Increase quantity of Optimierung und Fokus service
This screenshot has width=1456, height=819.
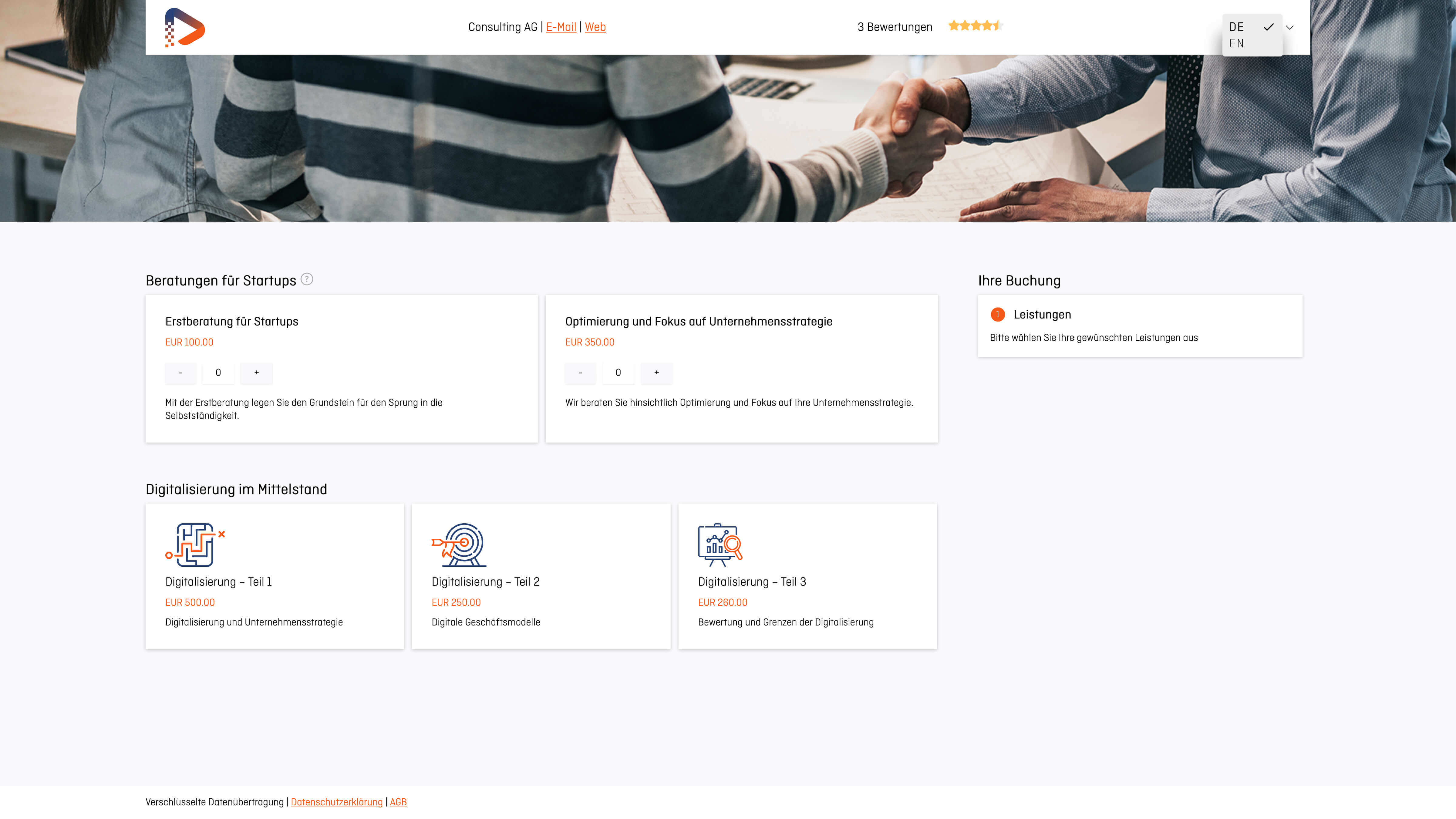[x=656, y=372]
